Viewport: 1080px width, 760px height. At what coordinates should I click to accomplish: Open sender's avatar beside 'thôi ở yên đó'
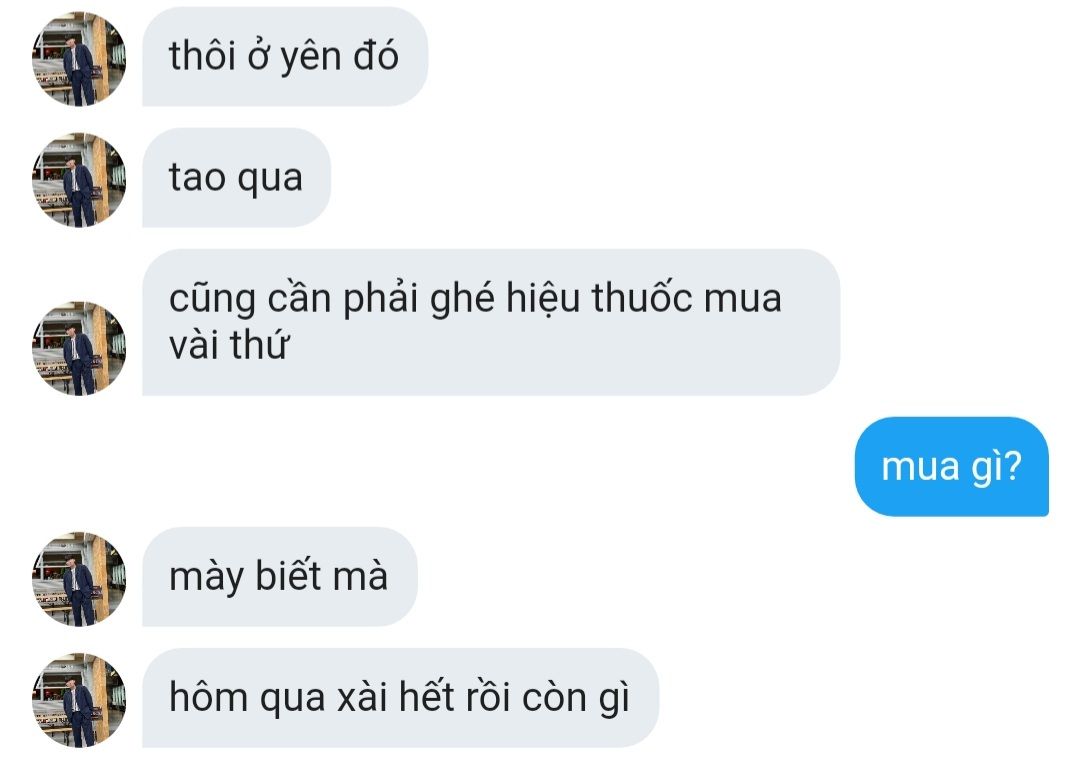tap(79, 59)
